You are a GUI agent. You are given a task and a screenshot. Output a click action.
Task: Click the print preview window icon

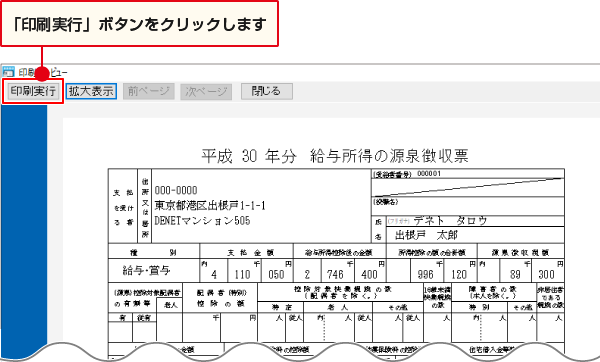[8, 72]
